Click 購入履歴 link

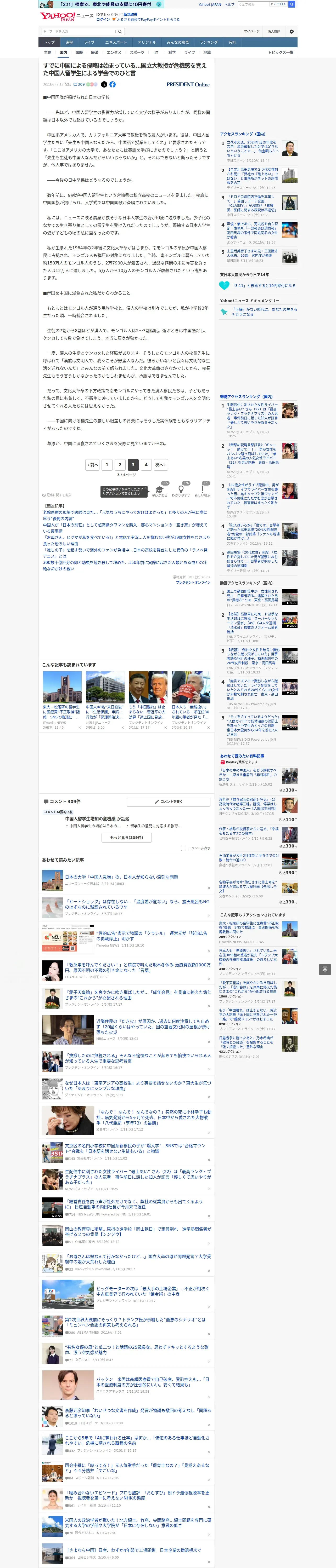(274, 32)
